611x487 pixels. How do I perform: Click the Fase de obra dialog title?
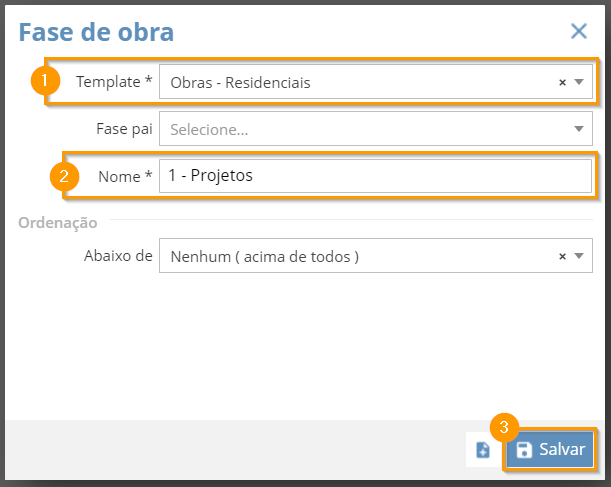coord(96,32)
